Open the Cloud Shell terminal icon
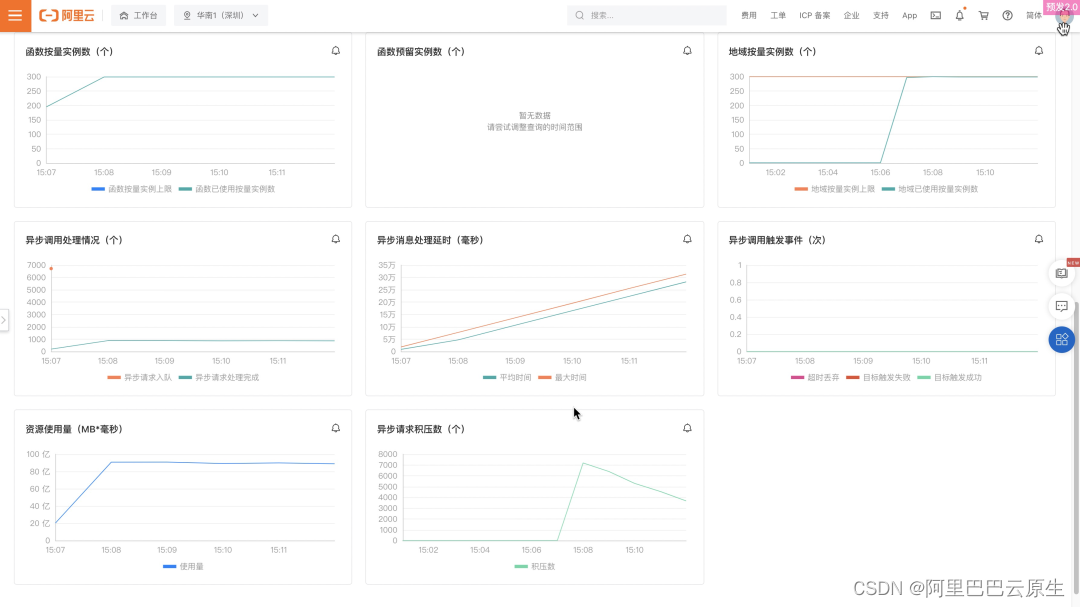The height and width of the screenshot is (607, 1080). click(935, 15)
